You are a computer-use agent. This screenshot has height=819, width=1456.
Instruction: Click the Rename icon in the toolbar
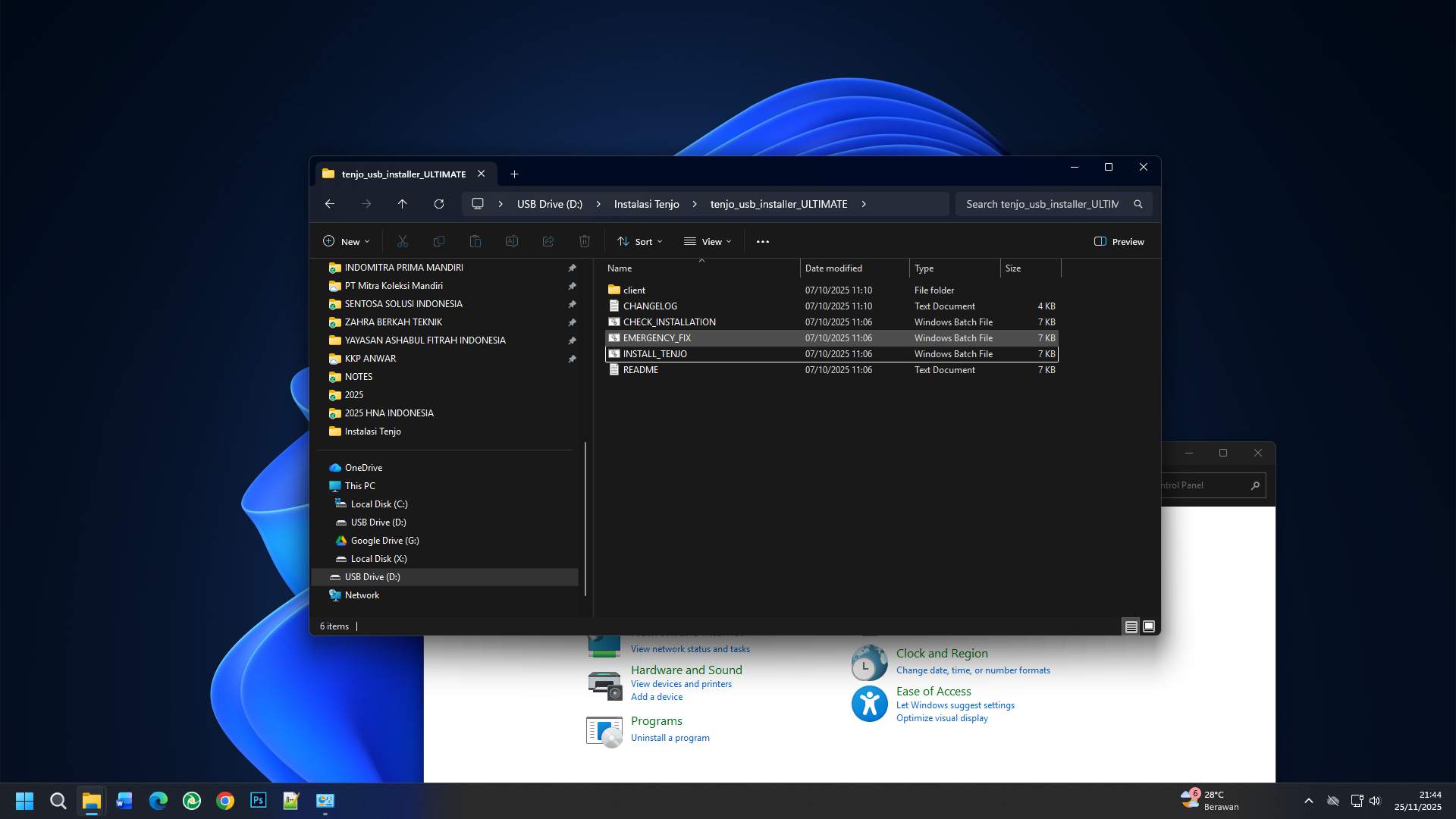(x=512, y=241)
